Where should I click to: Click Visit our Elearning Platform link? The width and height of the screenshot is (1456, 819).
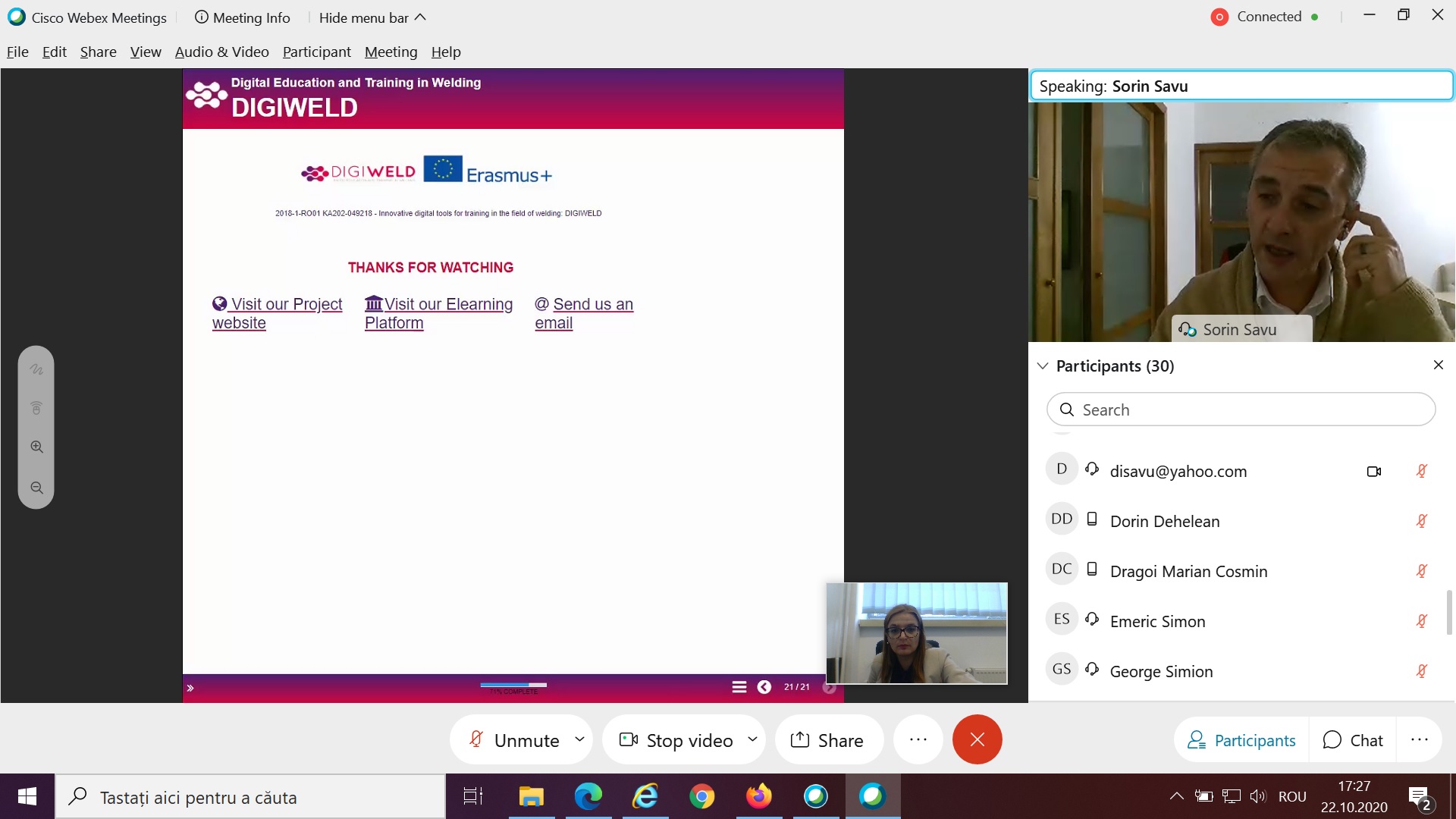click(438, 313)
